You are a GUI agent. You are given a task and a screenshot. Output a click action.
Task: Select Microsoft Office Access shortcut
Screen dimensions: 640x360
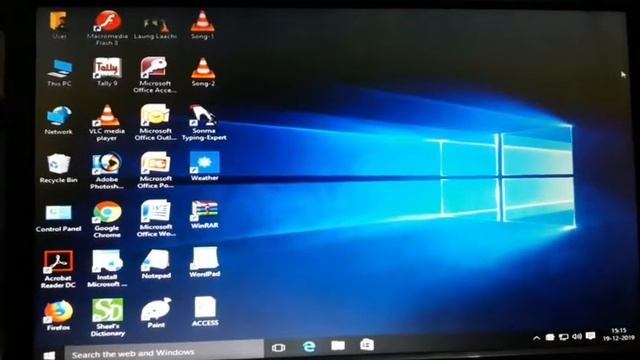tap(155, 75)
